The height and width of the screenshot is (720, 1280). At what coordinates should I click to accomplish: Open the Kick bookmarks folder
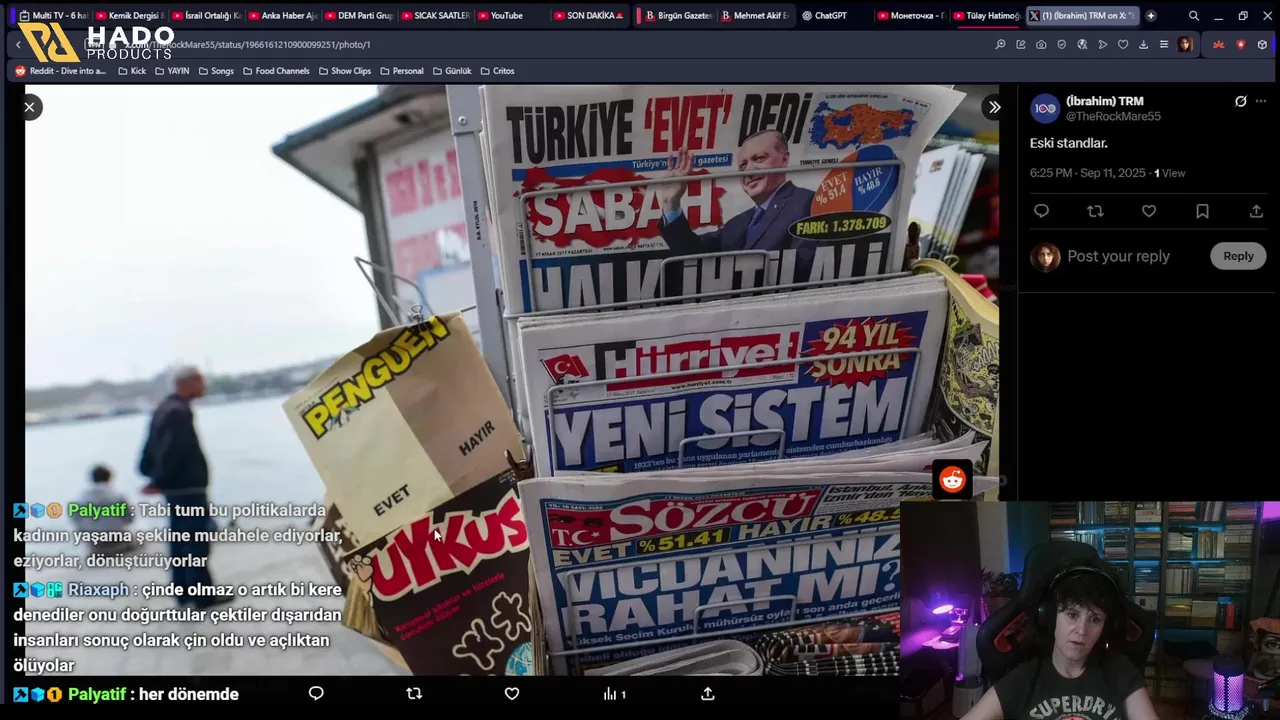(x=132, y=71)
